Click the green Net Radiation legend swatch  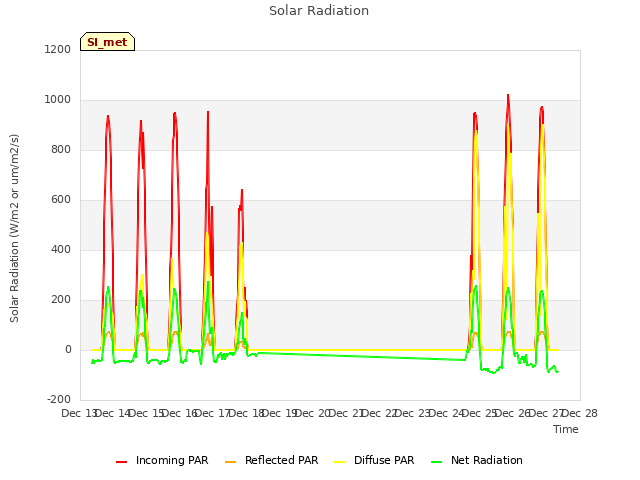coord(437,462)
